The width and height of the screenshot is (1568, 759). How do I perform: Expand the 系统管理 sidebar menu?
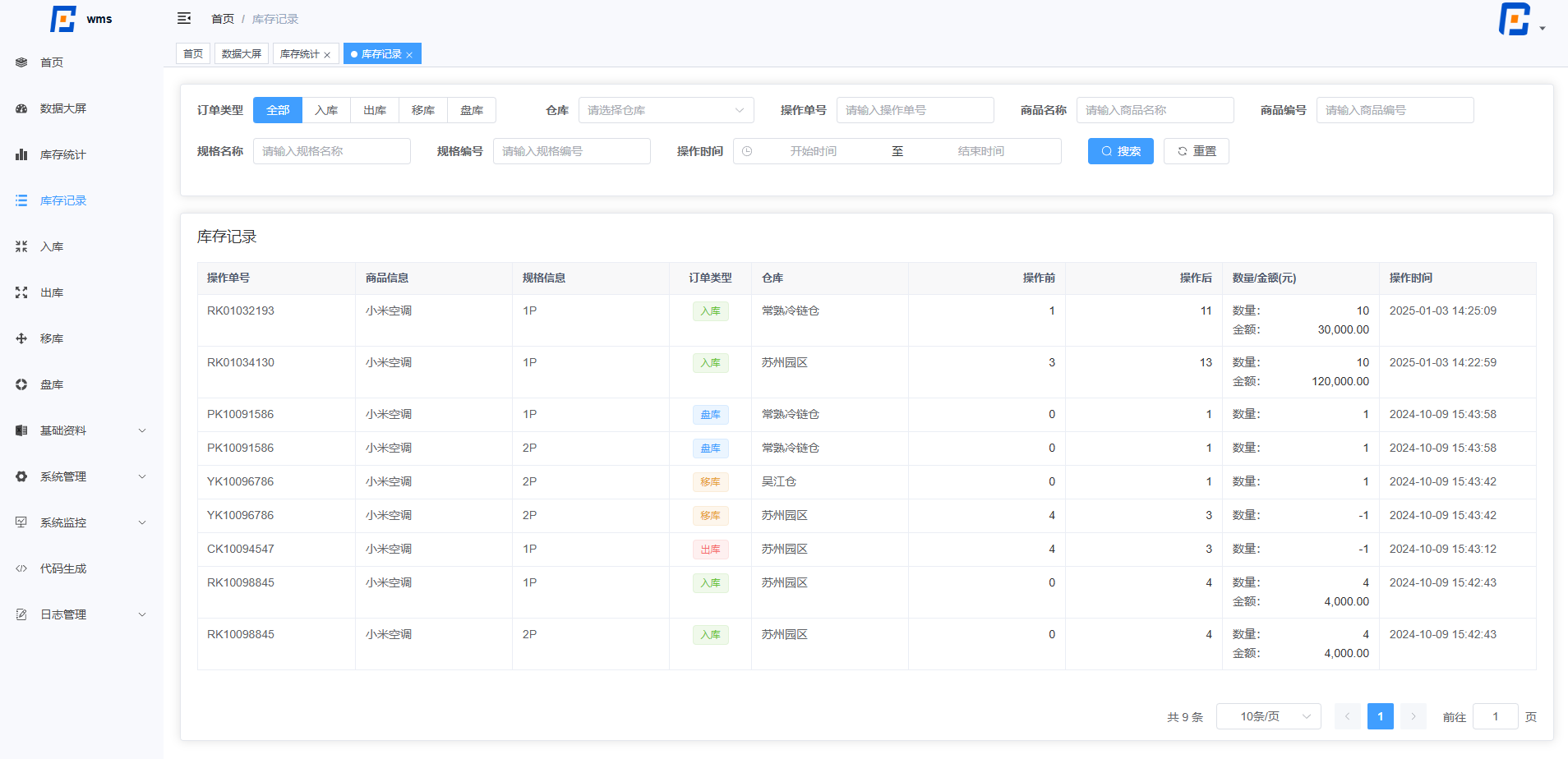tap(81, 476)
